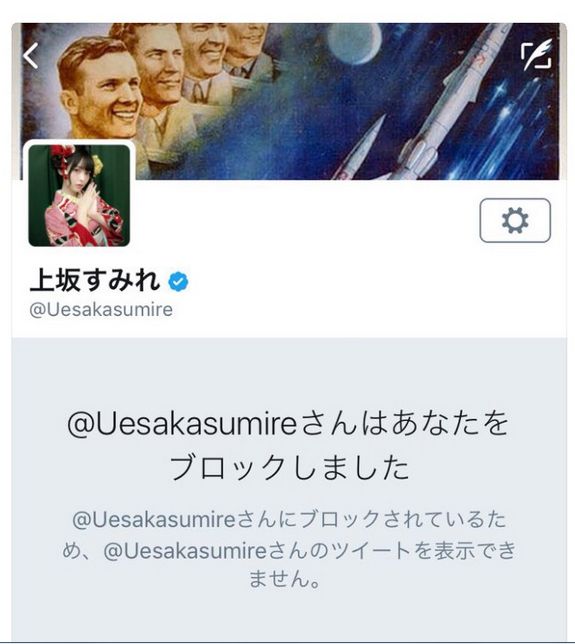The width and height of the screenshot is (575, 644).
Task: Click the ません。 text at the message end
Action: 285,578
